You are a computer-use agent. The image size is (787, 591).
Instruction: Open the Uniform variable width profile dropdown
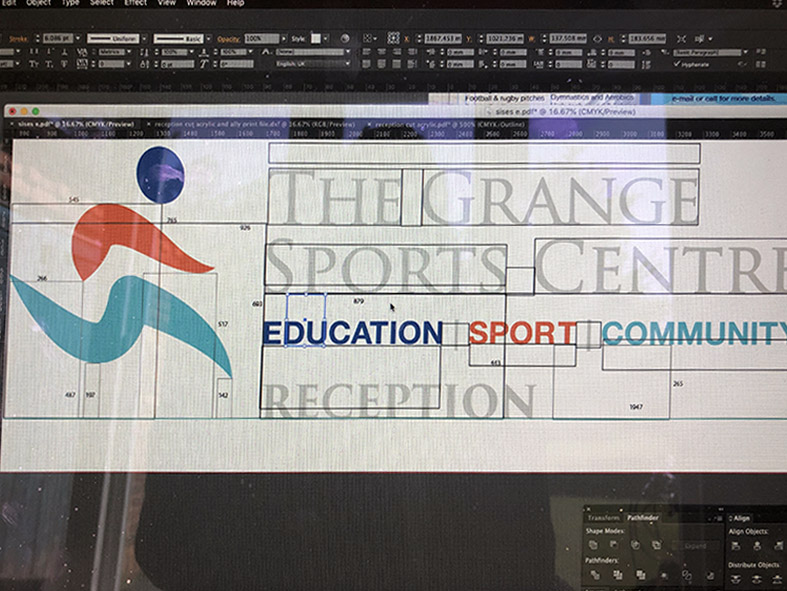click(144, 38)
